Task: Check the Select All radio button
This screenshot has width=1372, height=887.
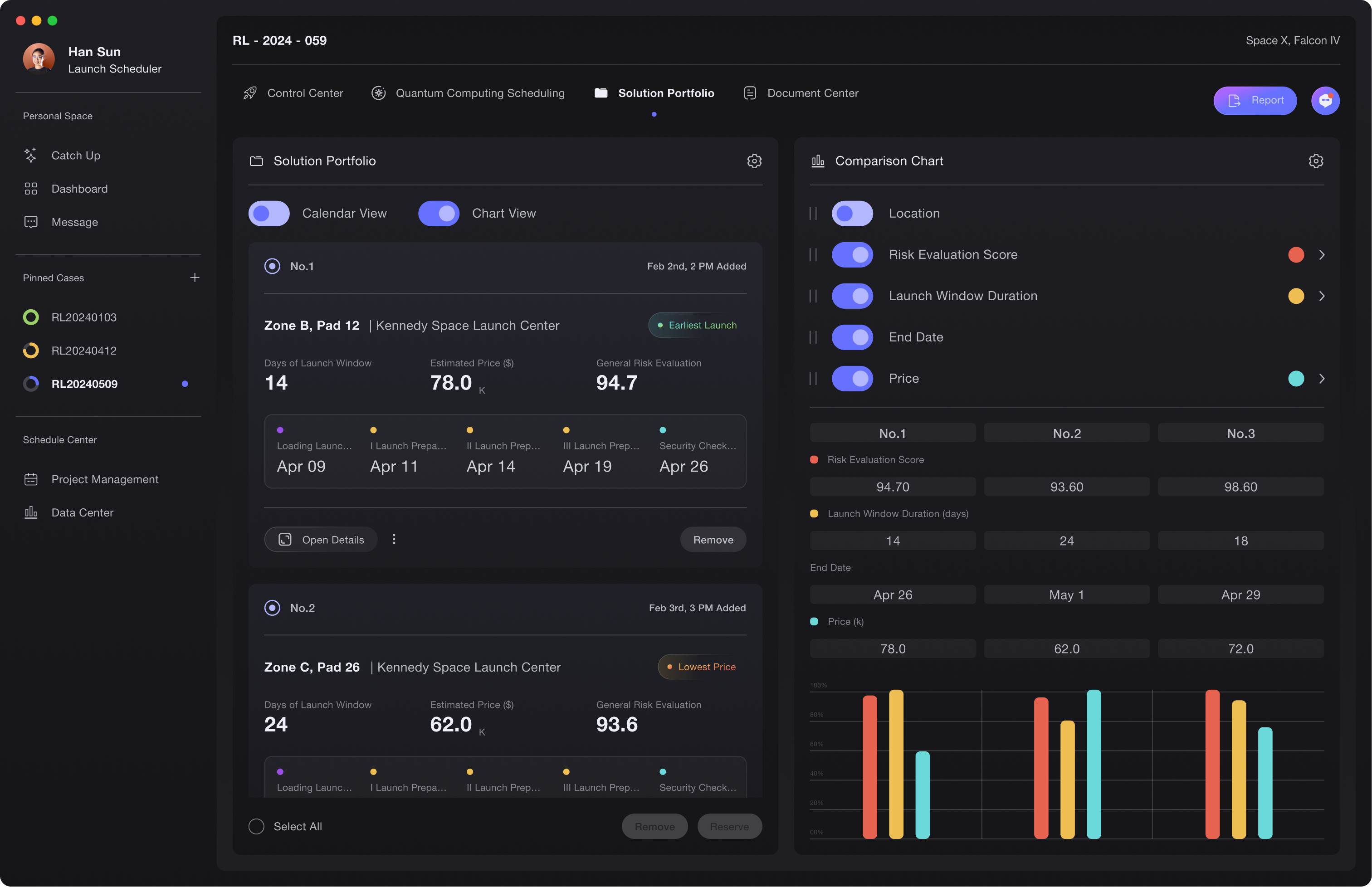Action: click(x=256, y=827)
